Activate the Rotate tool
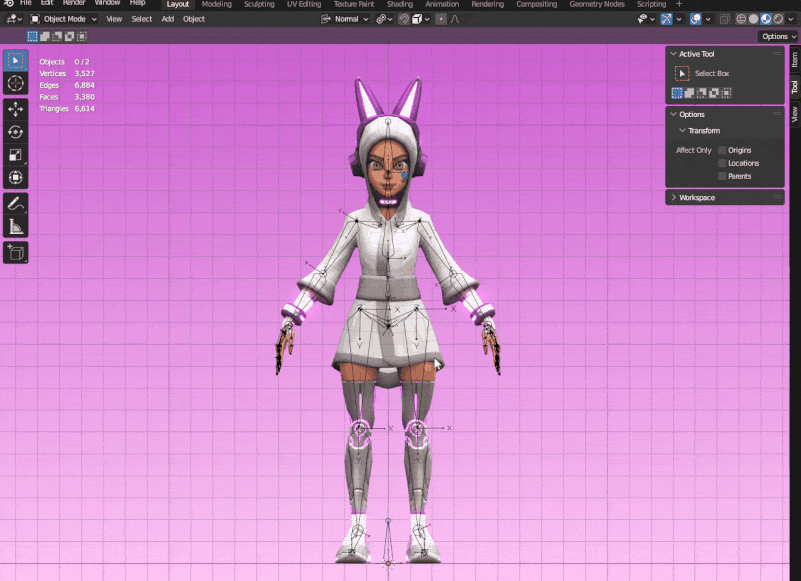801x581 pixels. pyautogui.click(x=15, y=132)
